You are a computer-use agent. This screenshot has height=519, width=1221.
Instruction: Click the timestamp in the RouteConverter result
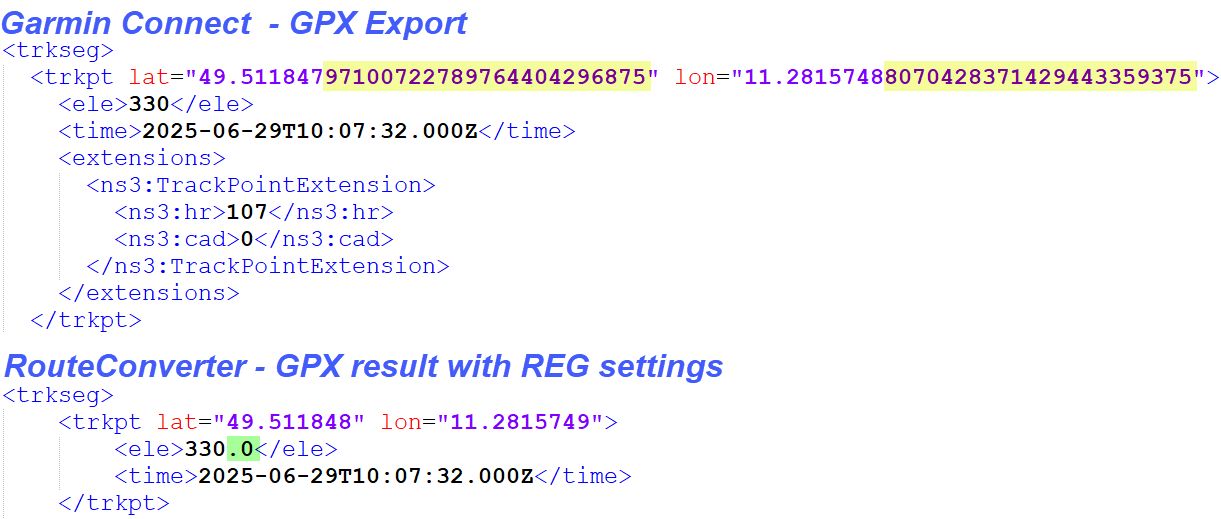[366, 476]
